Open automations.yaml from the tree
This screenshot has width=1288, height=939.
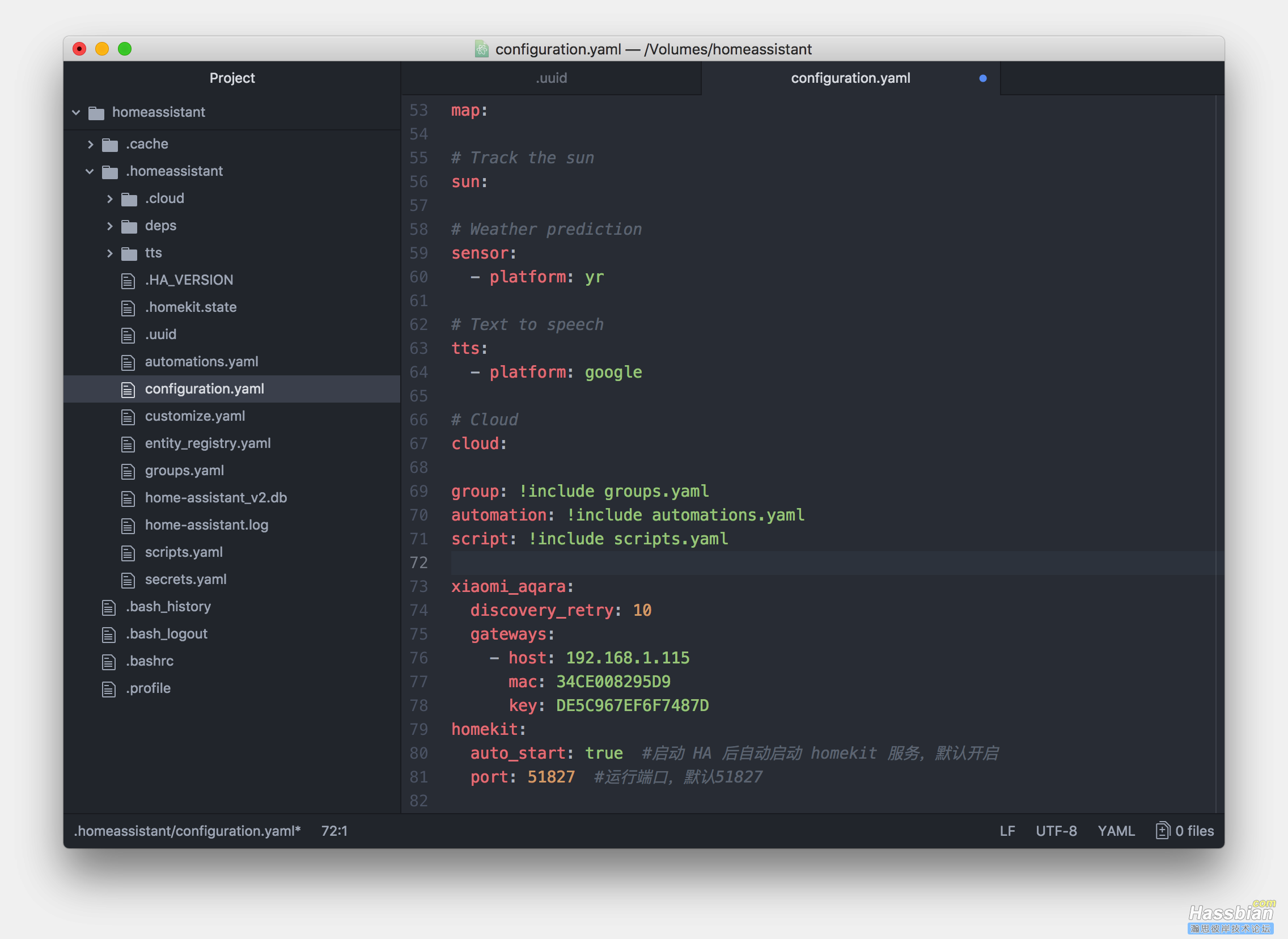(x=201, y=362)
